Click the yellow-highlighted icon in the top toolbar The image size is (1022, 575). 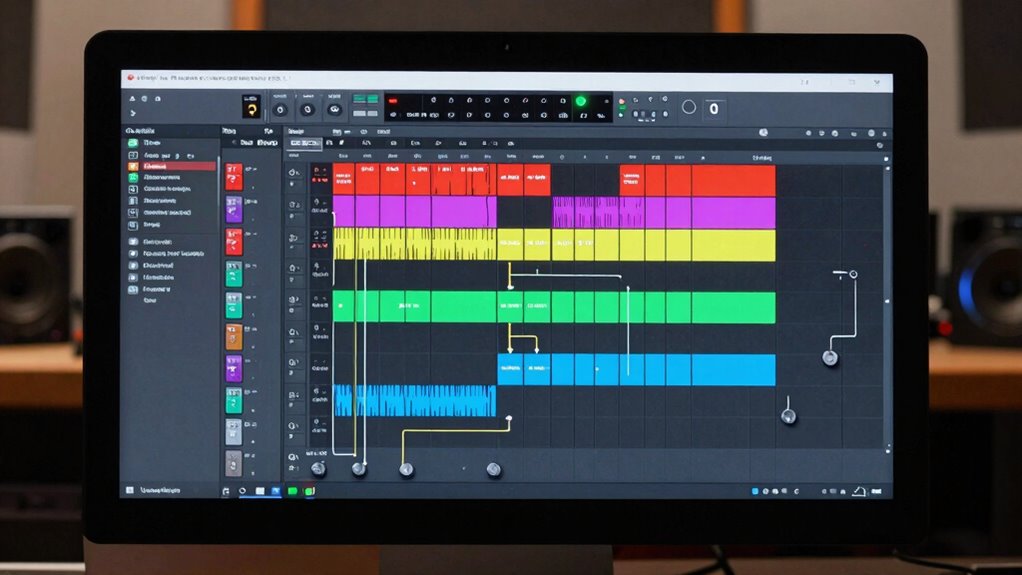coord(251,108)
